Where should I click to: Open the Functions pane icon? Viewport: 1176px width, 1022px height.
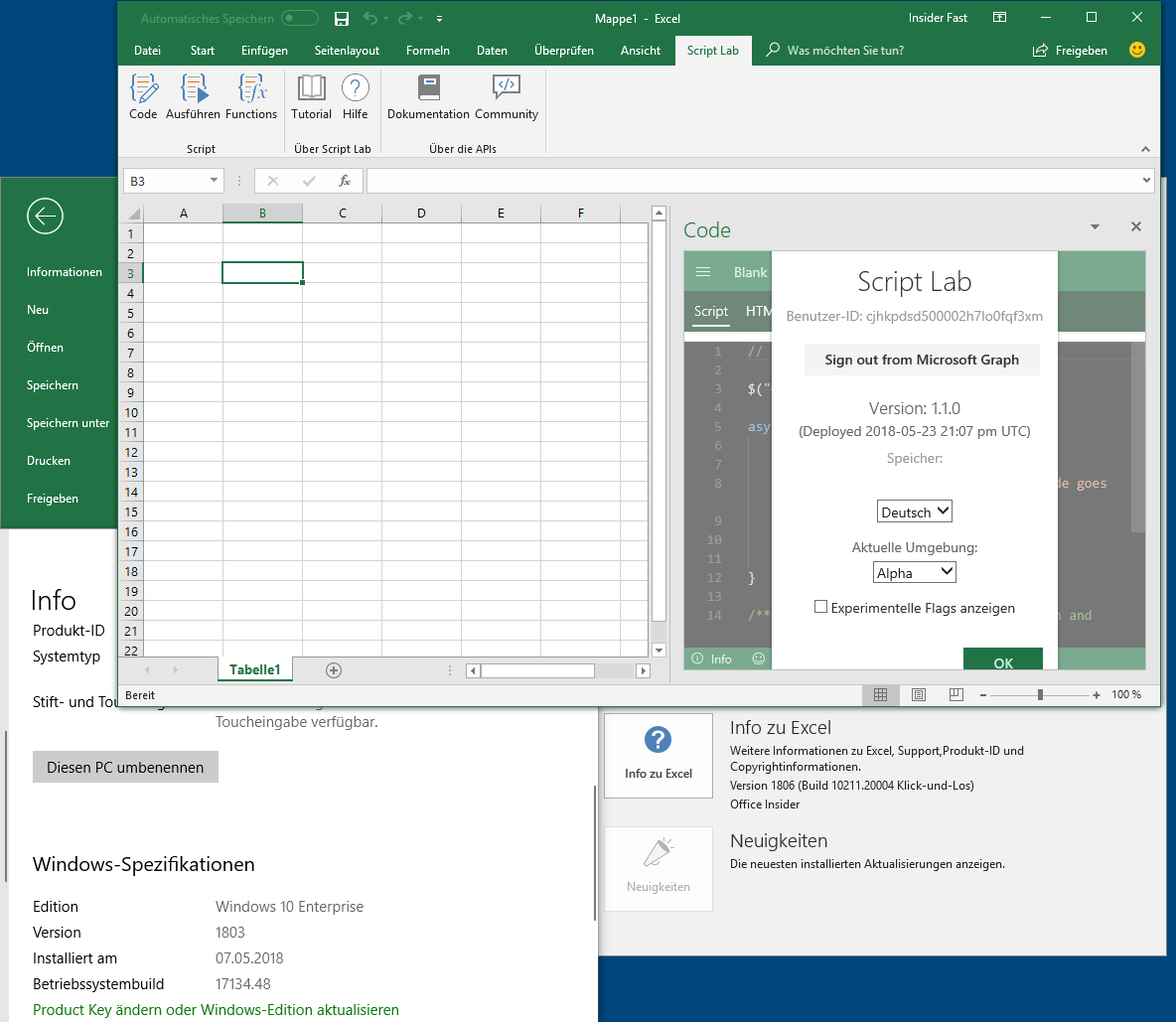pyautogui.click(x=251, y=94)
